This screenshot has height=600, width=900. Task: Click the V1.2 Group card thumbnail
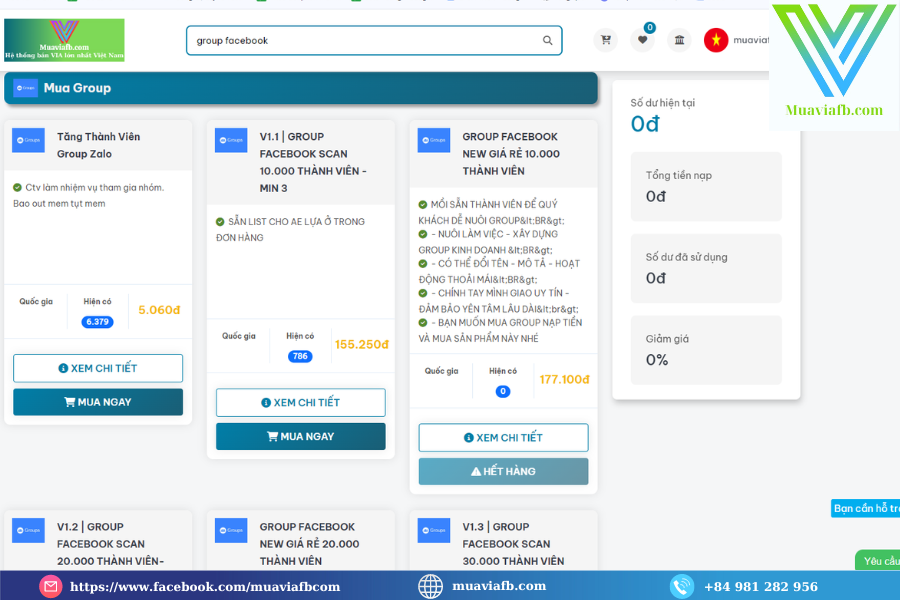tap(28, 531)
